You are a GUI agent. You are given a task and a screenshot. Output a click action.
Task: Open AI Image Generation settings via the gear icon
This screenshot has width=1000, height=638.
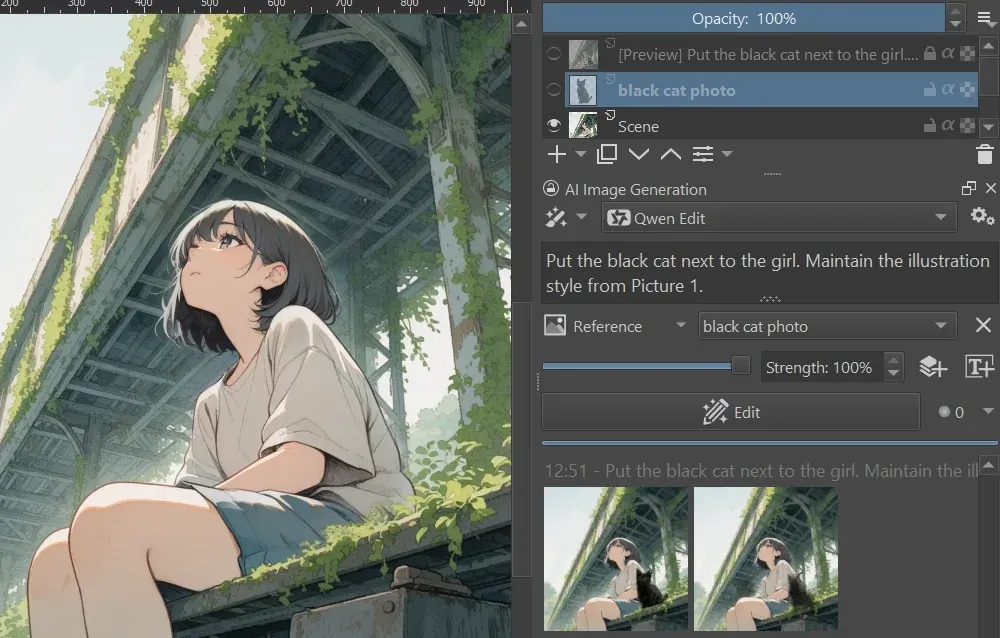click(983, 216)
